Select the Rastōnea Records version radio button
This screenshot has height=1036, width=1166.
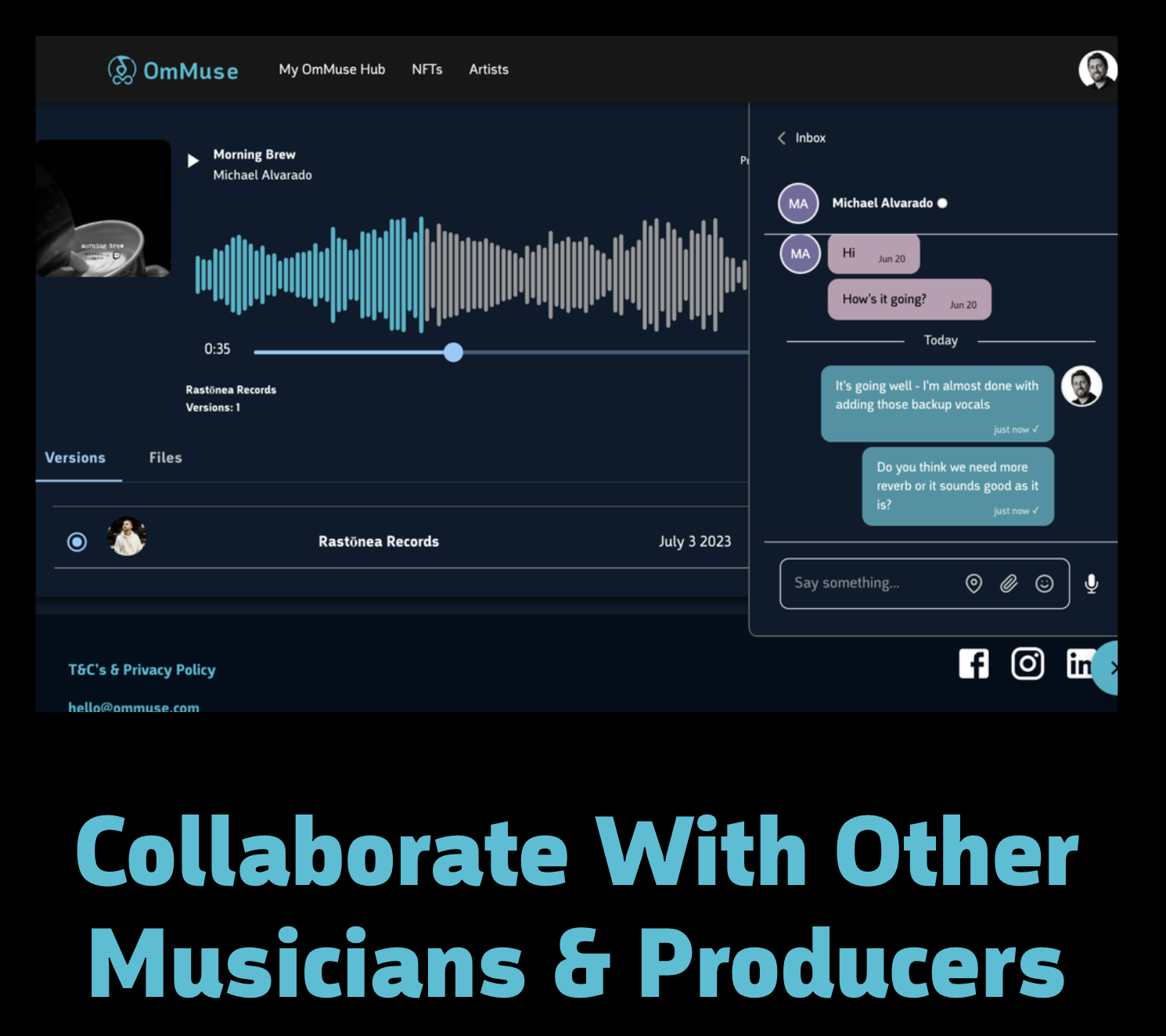pos(77,541)
